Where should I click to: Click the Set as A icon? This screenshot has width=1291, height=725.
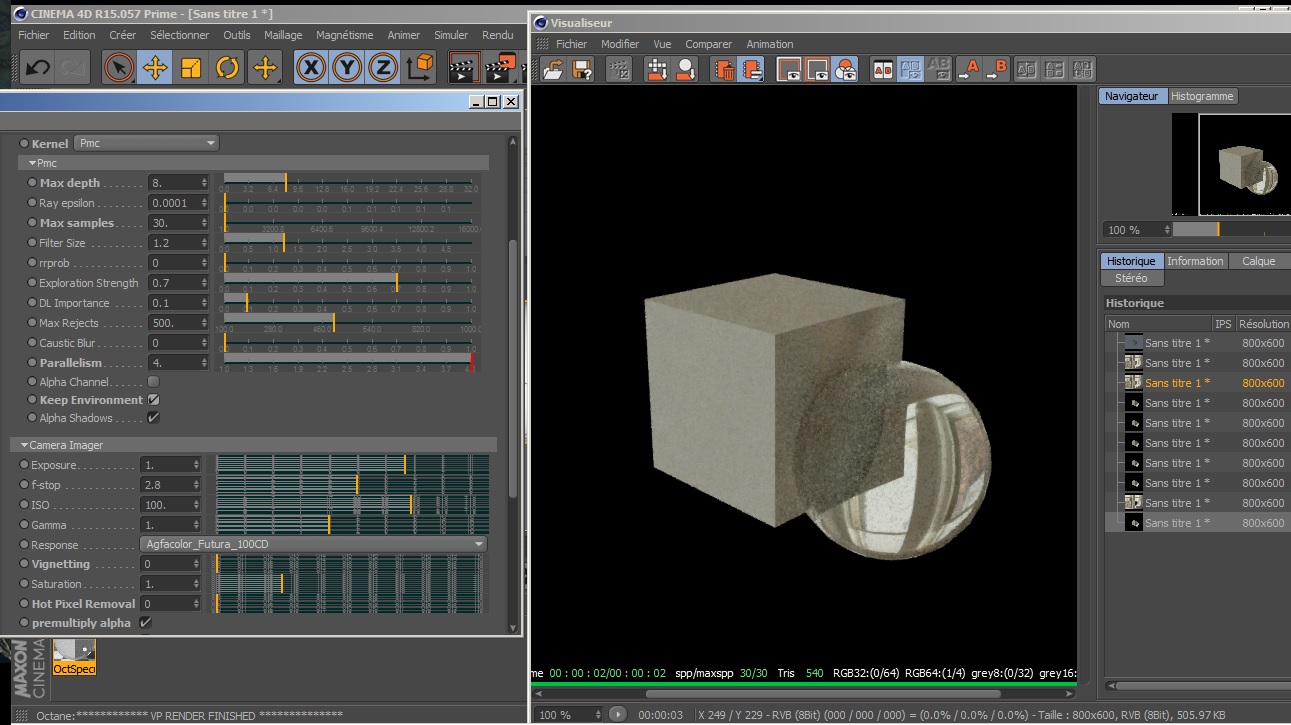[967, 69]
